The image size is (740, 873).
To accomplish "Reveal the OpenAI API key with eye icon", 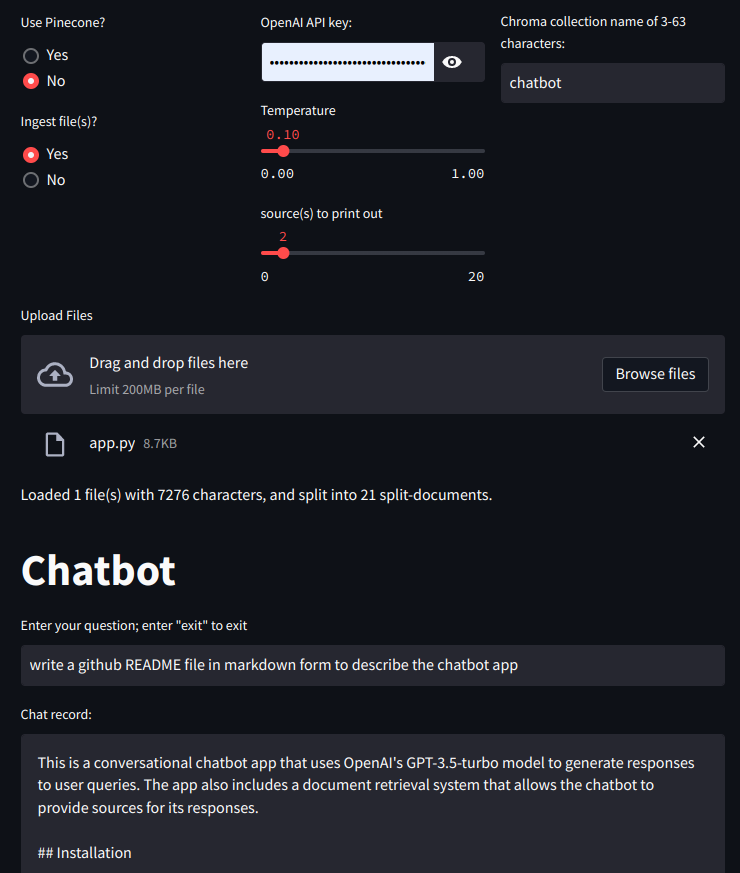I will tap(452, 62).
